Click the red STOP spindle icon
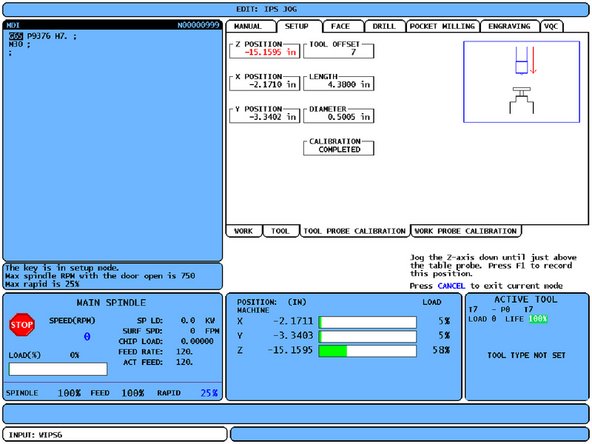This screenshot has width=592, height=444. (22, 325)
